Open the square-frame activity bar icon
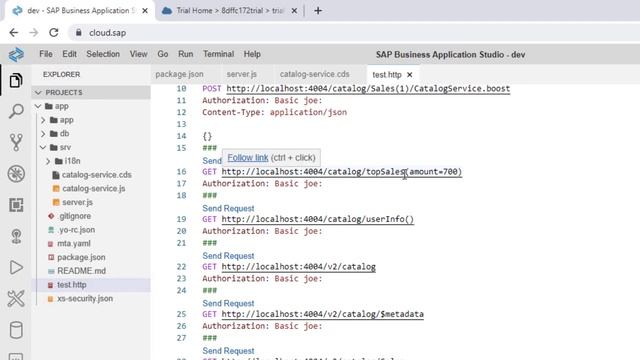This screenshot has width=640, height=360. pyautogui.click(x=16, y=205)
